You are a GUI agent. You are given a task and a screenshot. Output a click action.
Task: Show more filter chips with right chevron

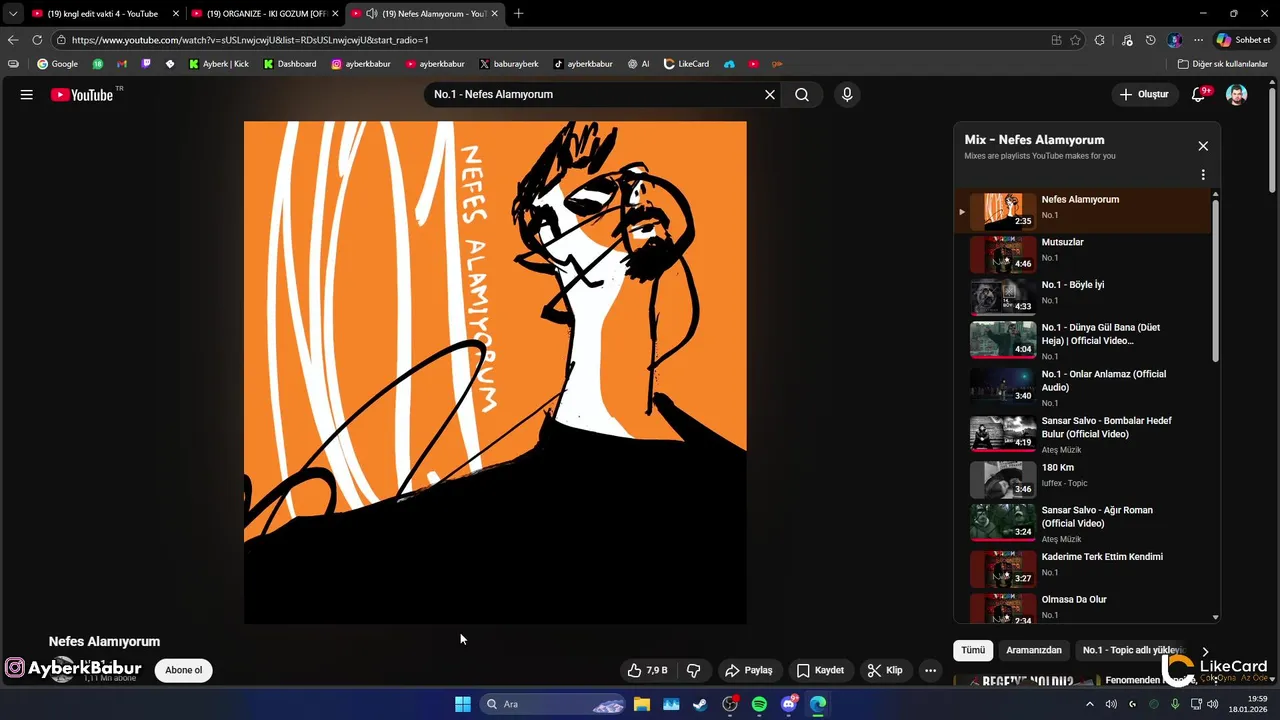click(1205, 651)
